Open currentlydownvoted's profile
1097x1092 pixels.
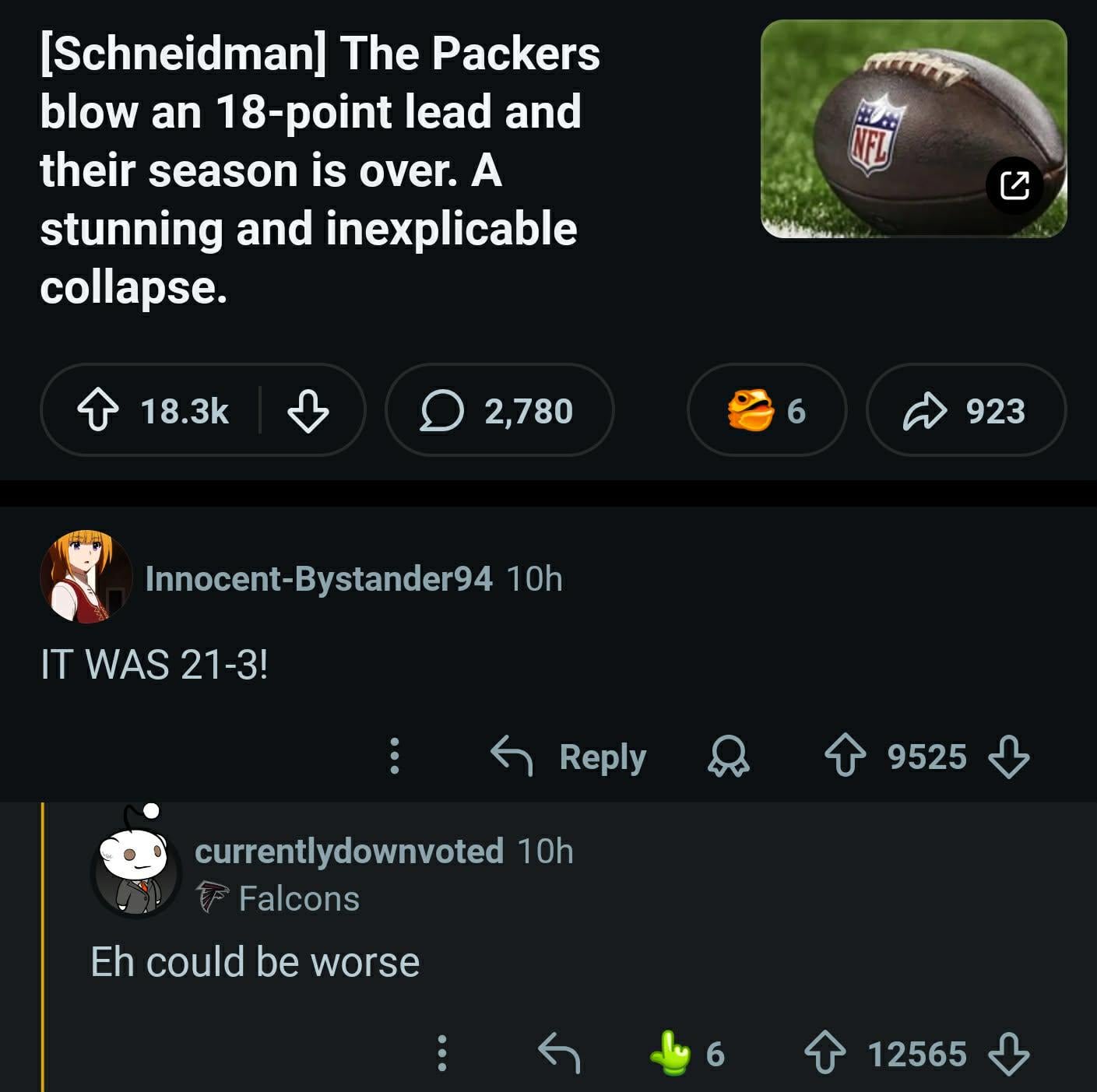[x=349, y=851]
